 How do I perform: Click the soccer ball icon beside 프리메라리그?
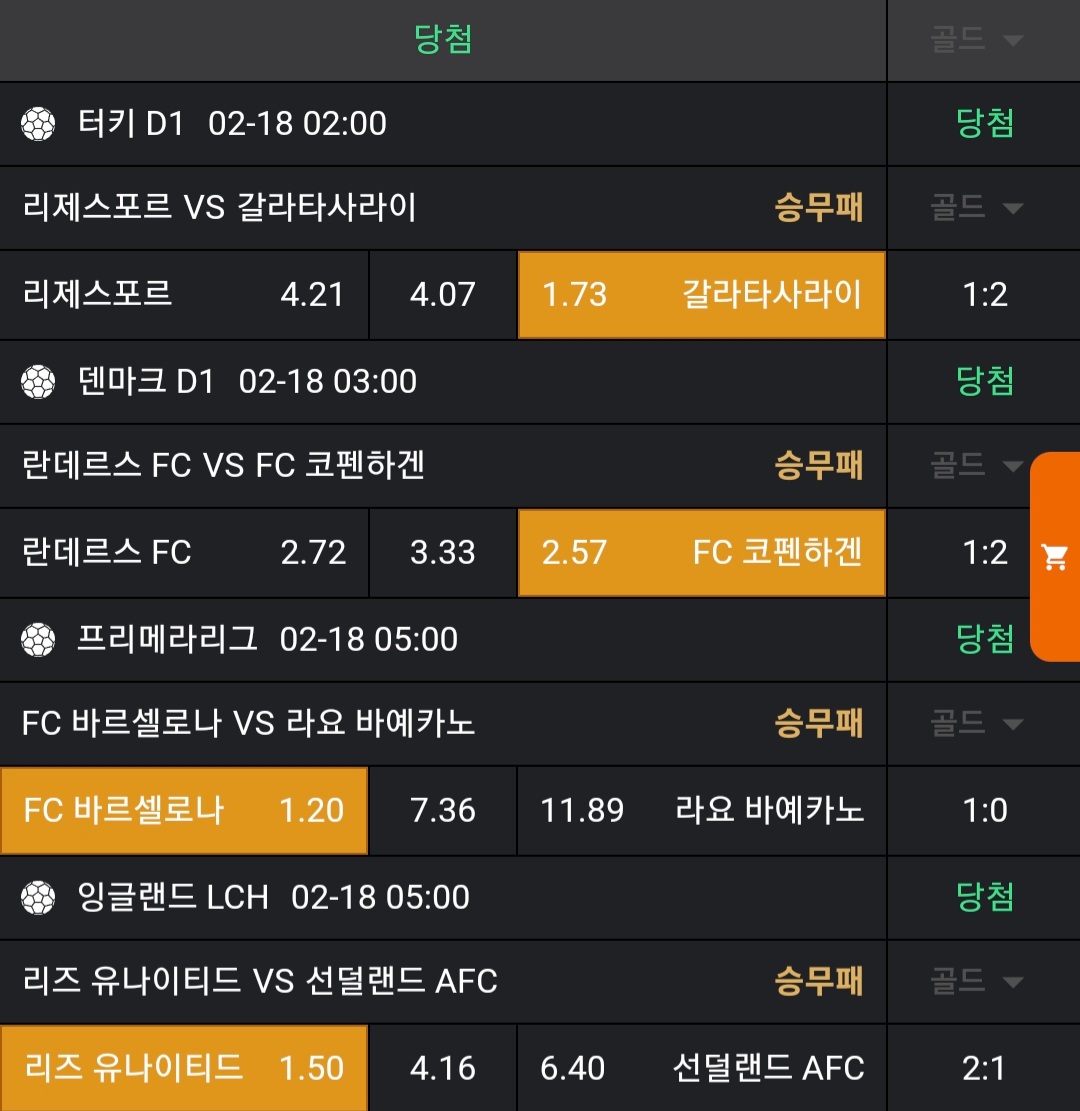pos(38,640)
